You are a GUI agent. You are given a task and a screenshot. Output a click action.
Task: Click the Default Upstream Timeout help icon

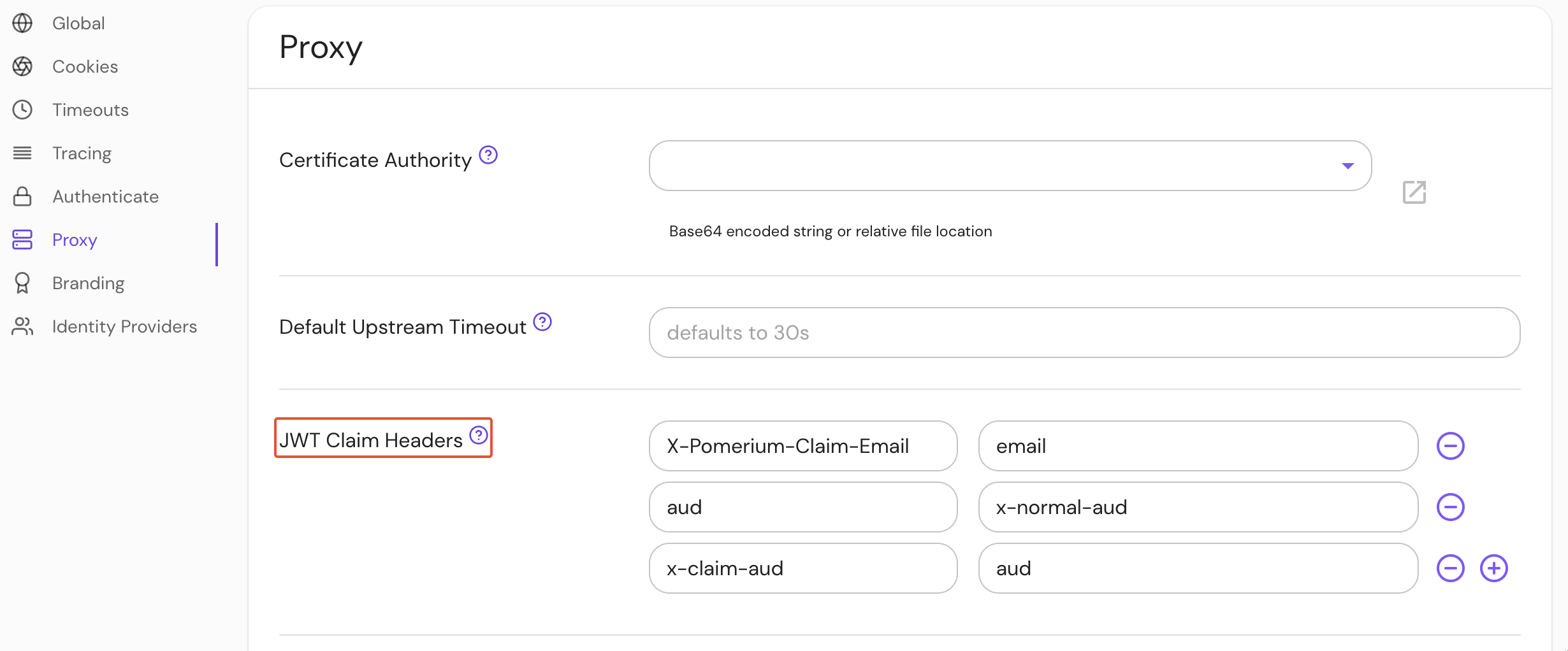pos(542,322)
